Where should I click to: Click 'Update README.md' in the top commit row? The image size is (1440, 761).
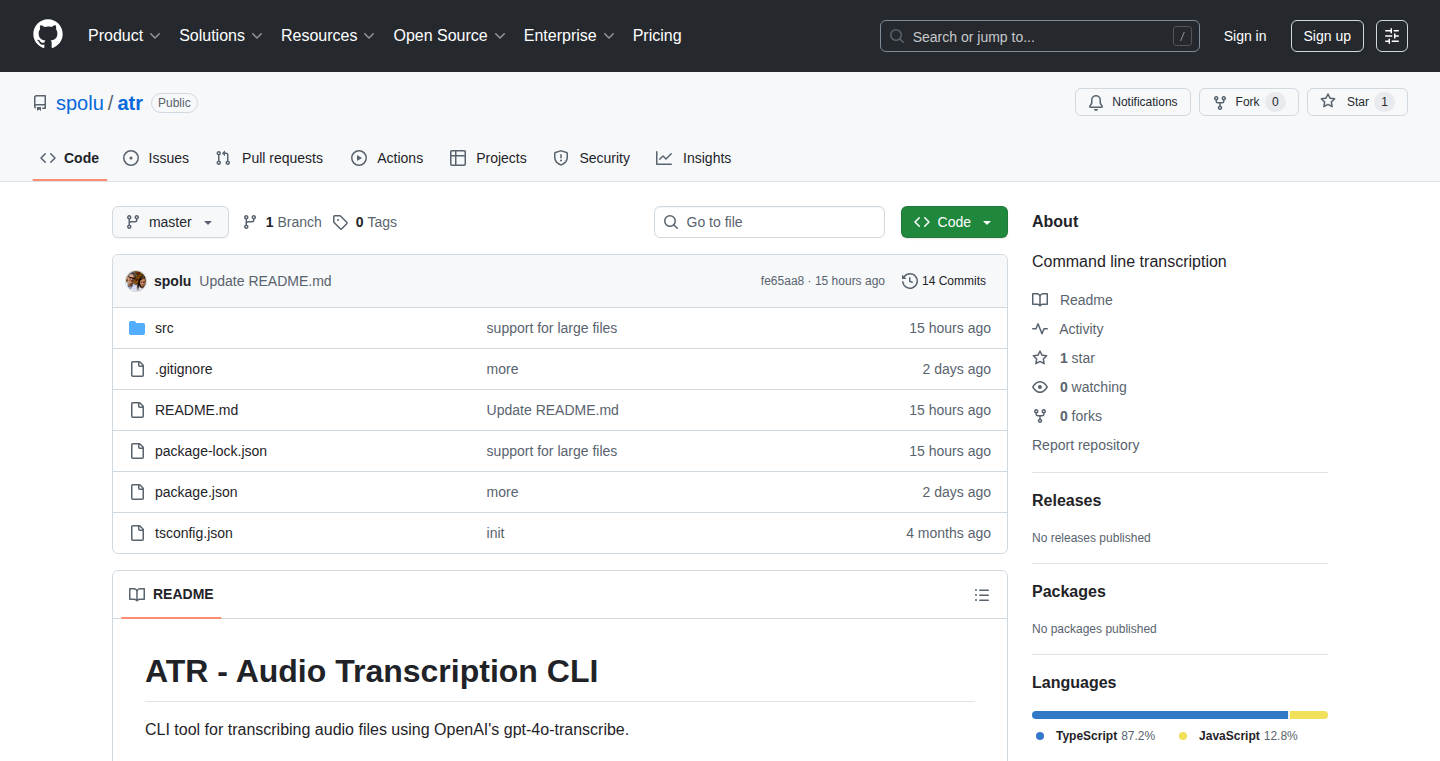[265, 281]
